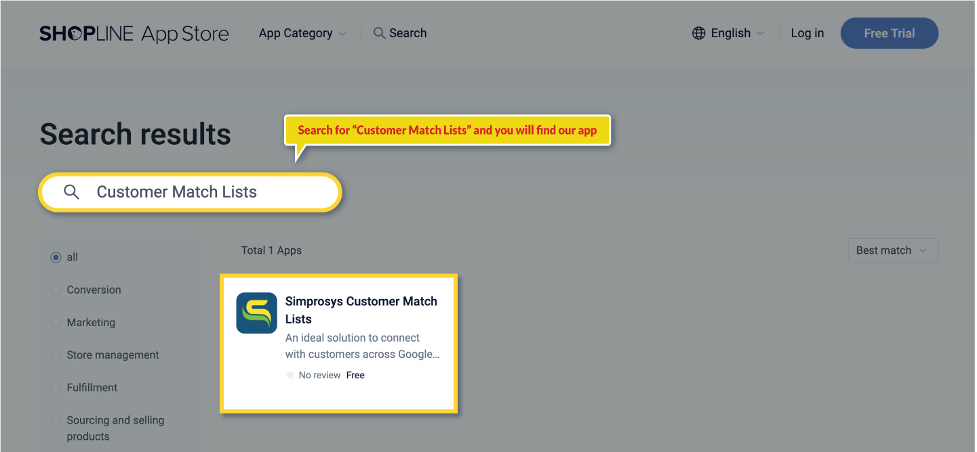
Task: Open the Simprosys Customer Match Lists title
Action: coord(361,310)
